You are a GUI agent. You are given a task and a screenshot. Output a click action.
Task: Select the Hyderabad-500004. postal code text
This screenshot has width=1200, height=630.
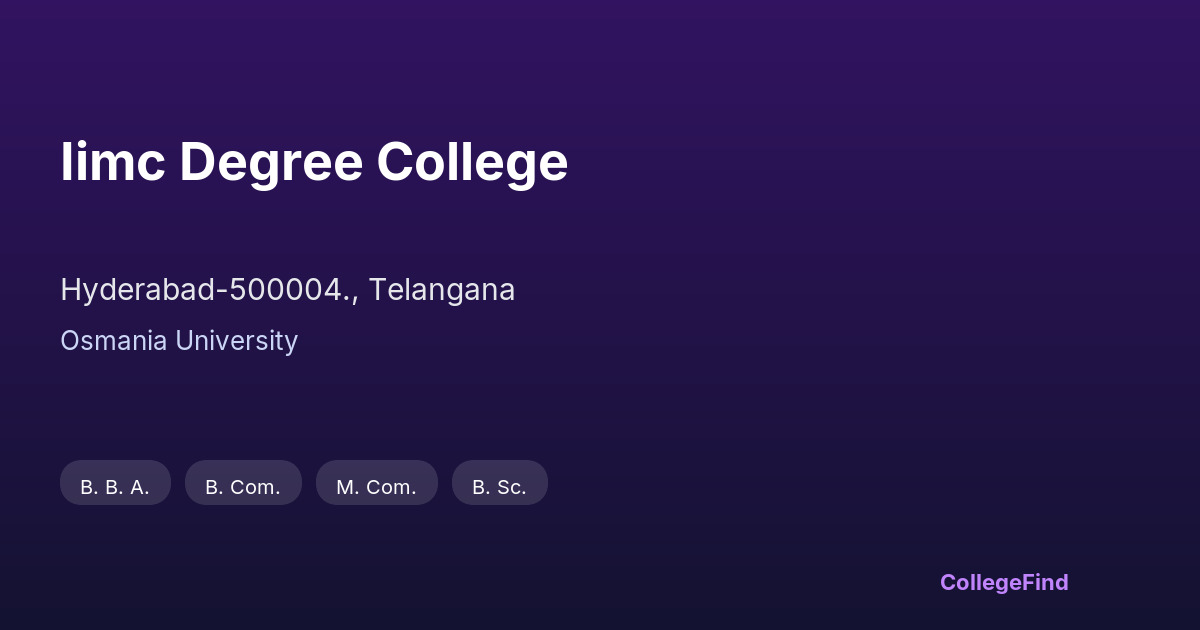(207, 290)
